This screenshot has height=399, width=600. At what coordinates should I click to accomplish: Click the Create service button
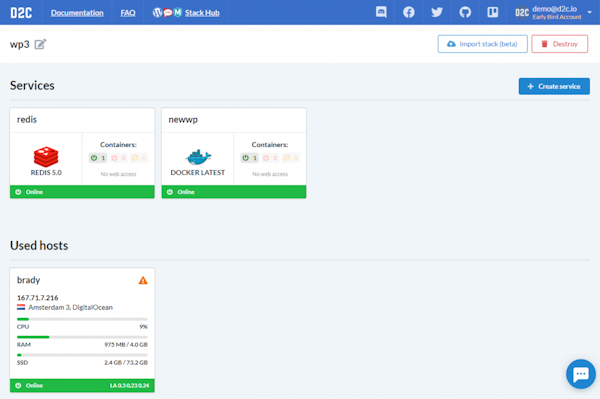click(554, 86)
